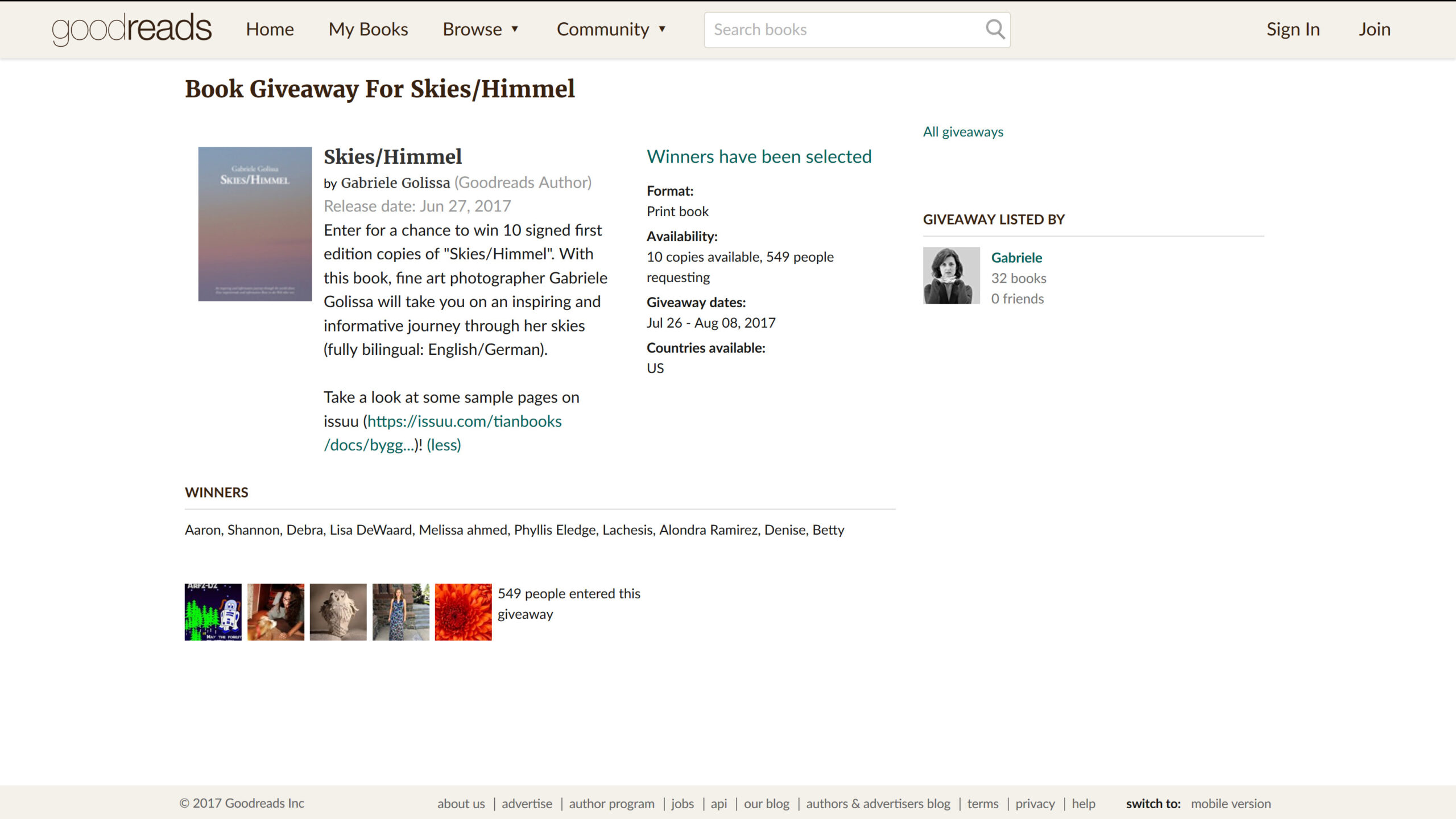The width and height of the screenshot is (1456, 819).
Task: Open the terms footer link
Action: pos(982,804)
